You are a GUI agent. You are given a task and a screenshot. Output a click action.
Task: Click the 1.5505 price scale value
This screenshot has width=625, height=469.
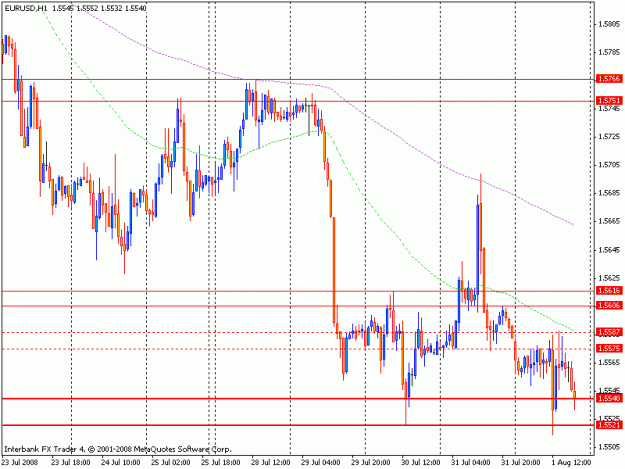coord(609,447)
